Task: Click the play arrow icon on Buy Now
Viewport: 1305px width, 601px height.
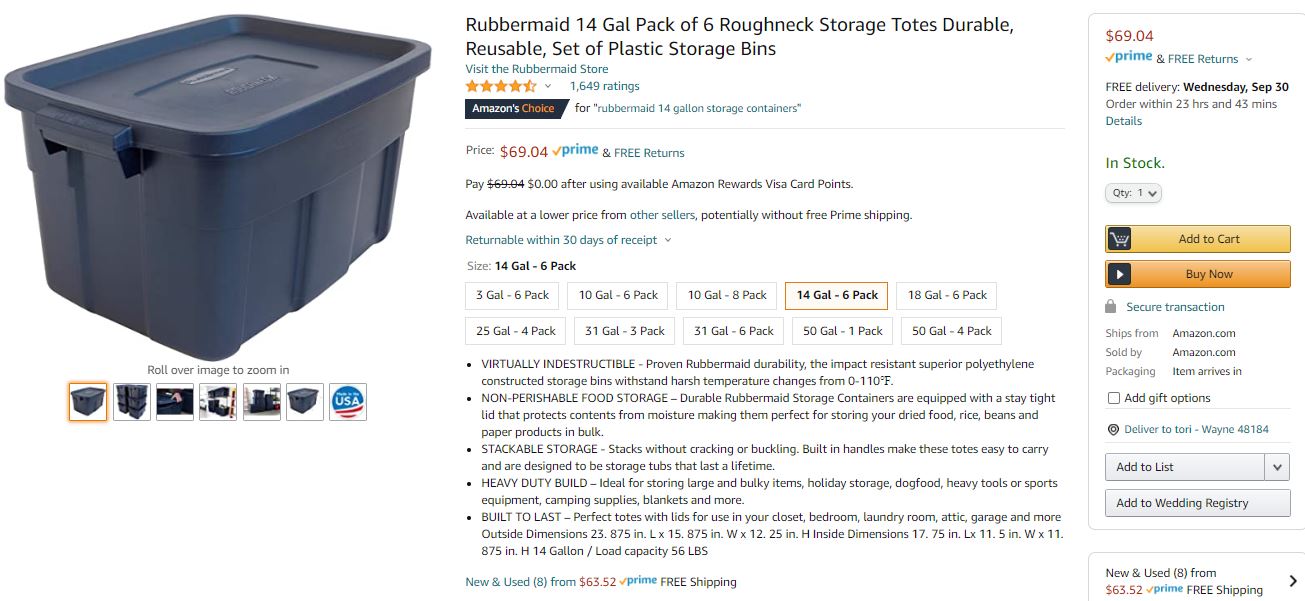Action: [x=1120, y=274]
